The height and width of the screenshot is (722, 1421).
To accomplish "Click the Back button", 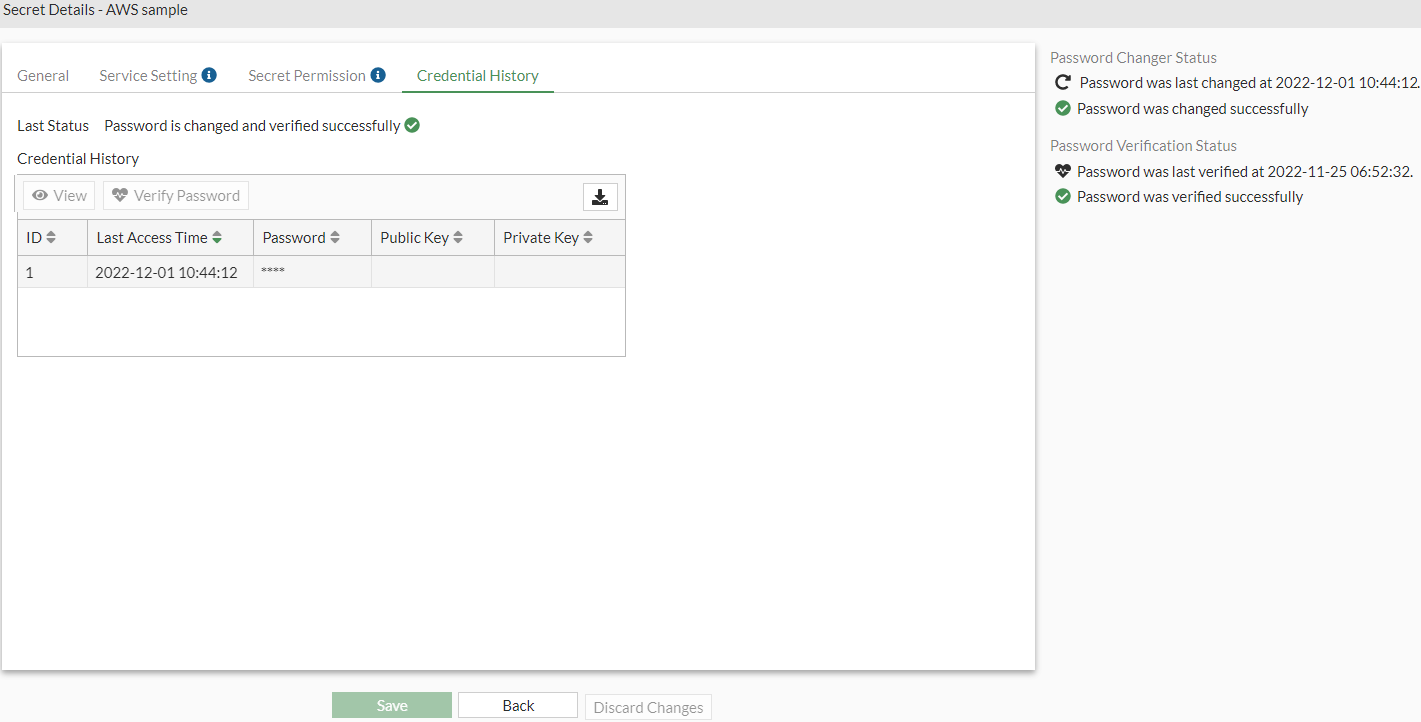I will point(518,706).
